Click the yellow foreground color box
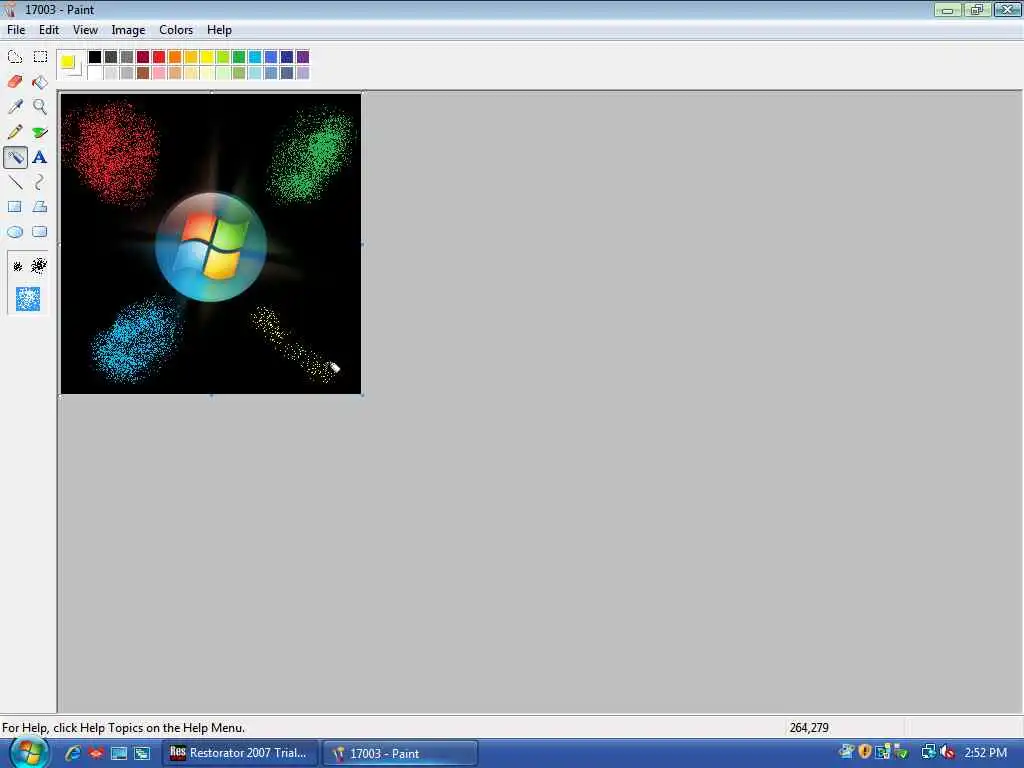The height and width of the screenshot is (768, 1024). [x=67, y=61]
